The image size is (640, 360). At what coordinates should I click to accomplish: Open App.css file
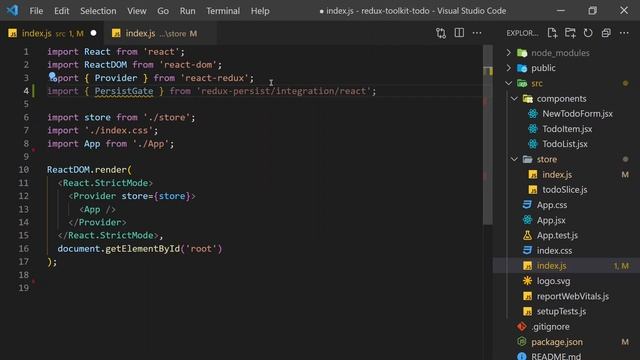[x=551, y=205]
